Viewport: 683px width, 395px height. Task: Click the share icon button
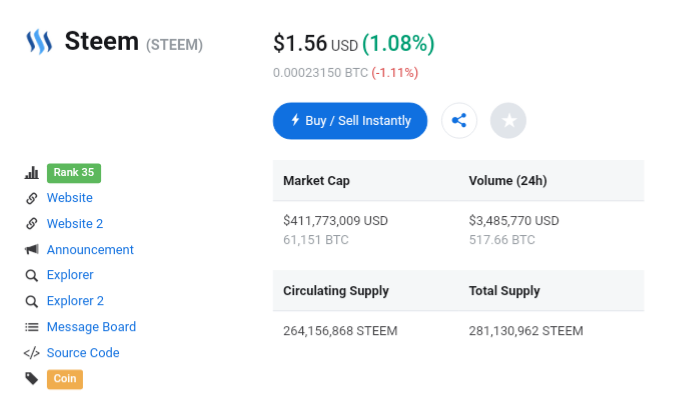click(459, 121)
